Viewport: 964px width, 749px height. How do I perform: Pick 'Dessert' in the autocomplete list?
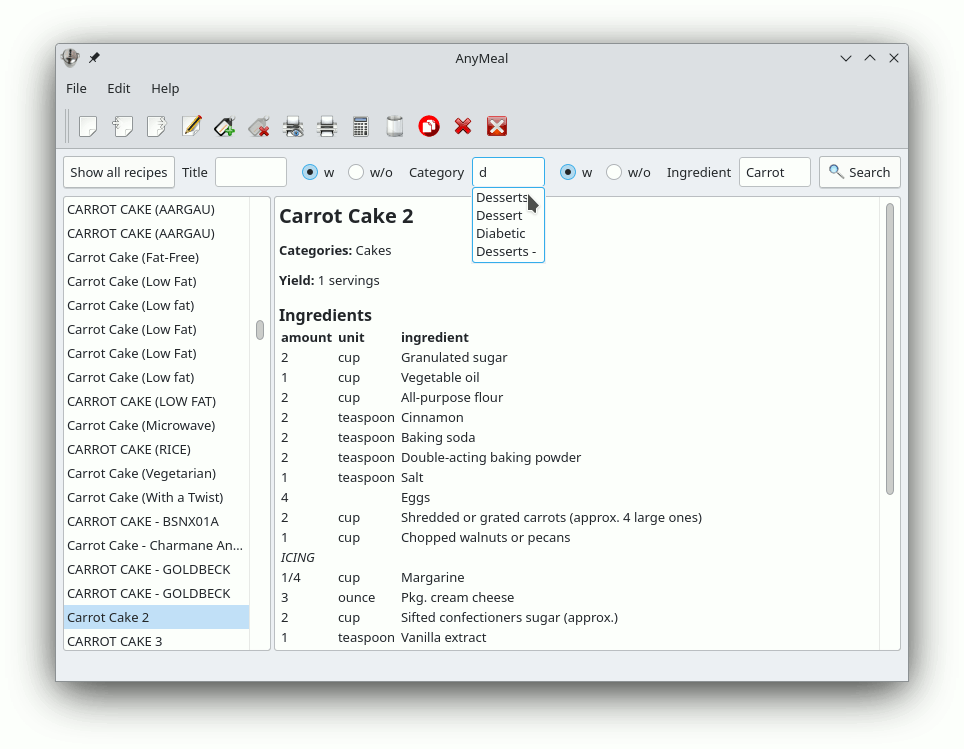click(499, 216)
